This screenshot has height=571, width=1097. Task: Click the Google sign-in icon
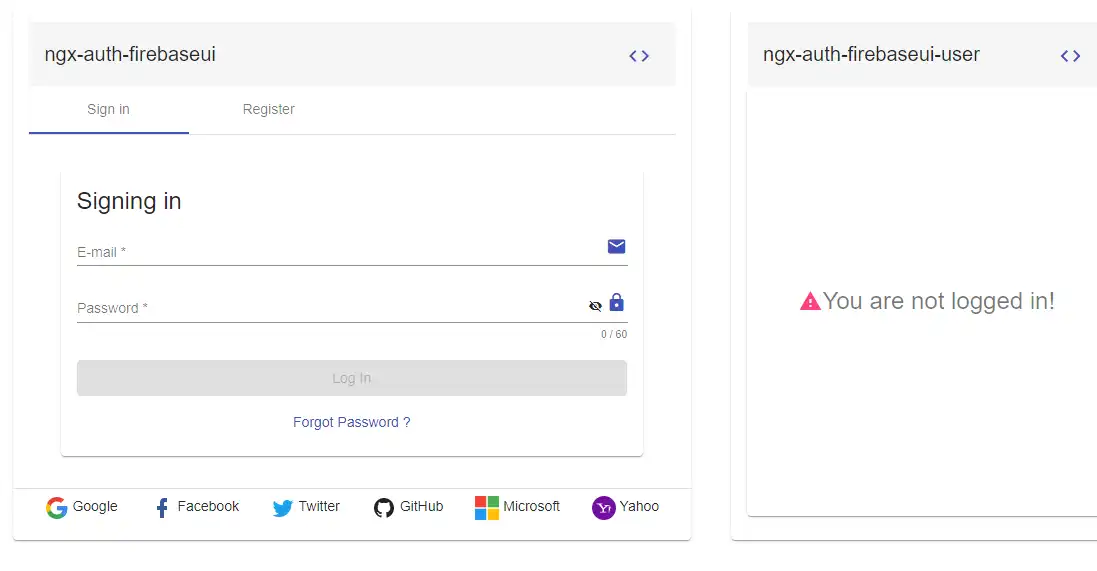click(57, 508)
